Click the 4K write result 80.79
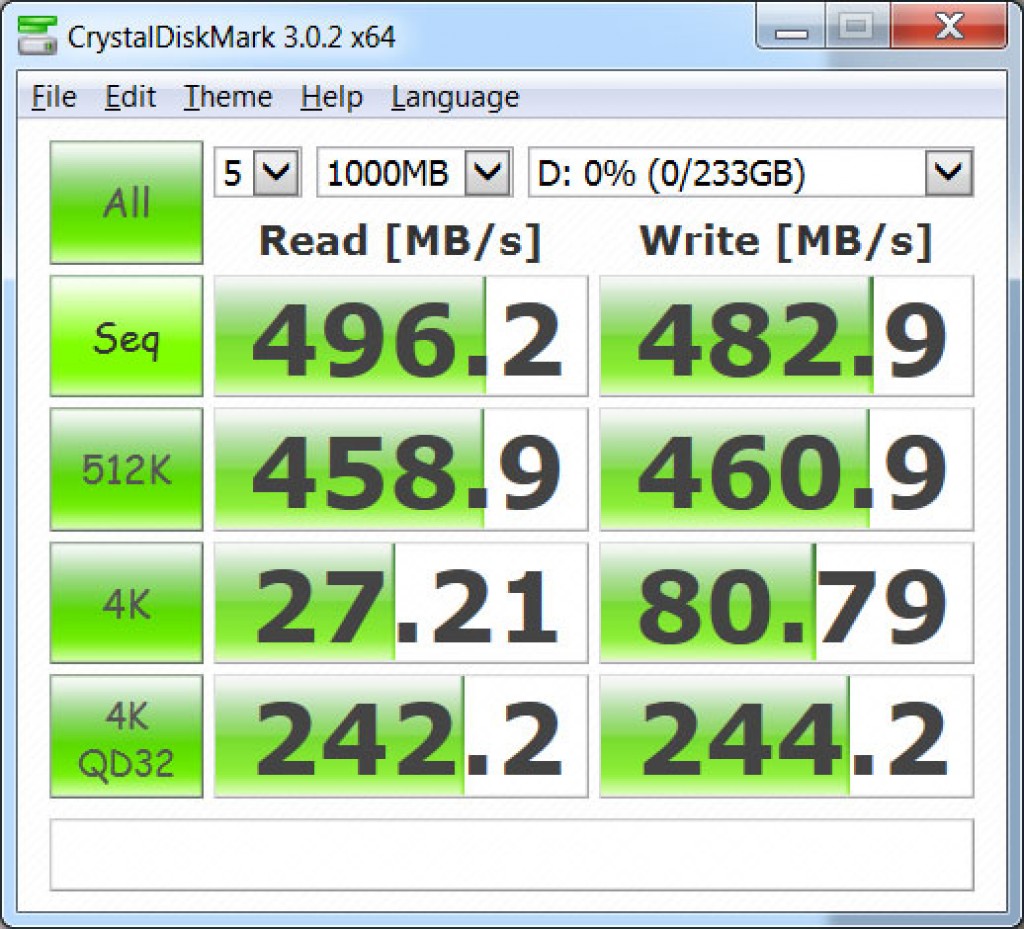 point(786,603)
